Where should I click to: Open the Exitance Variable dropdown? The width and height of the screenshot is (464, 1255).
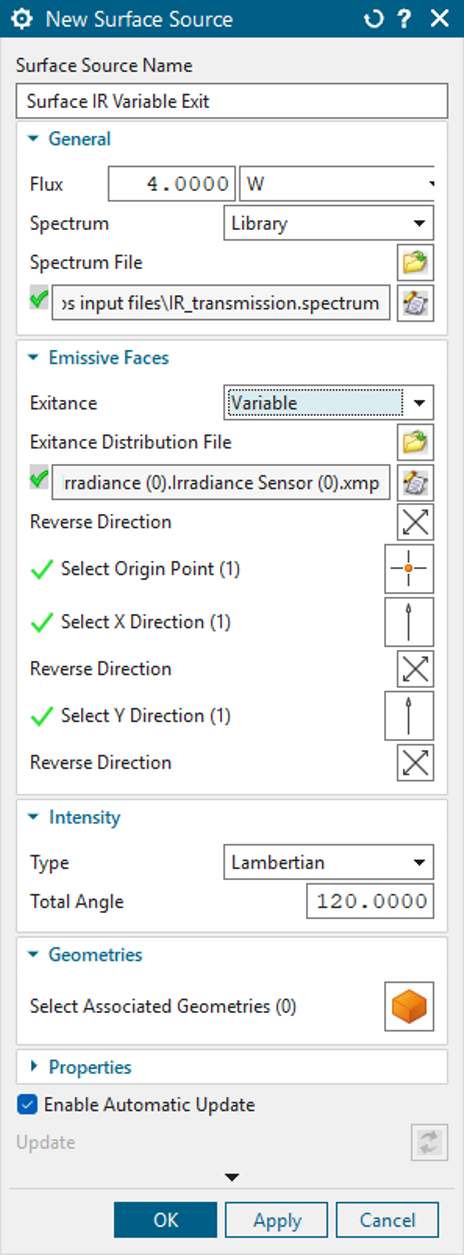[328, 403]
